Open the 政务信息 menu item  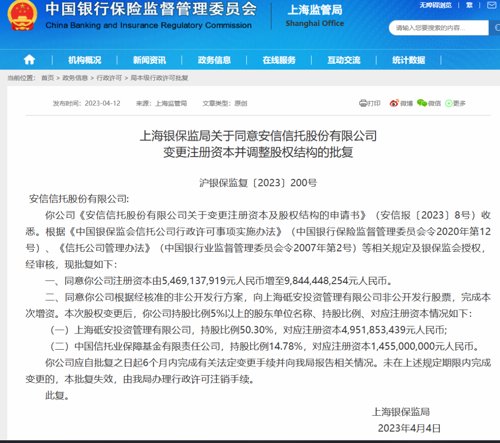click(214, 60)
